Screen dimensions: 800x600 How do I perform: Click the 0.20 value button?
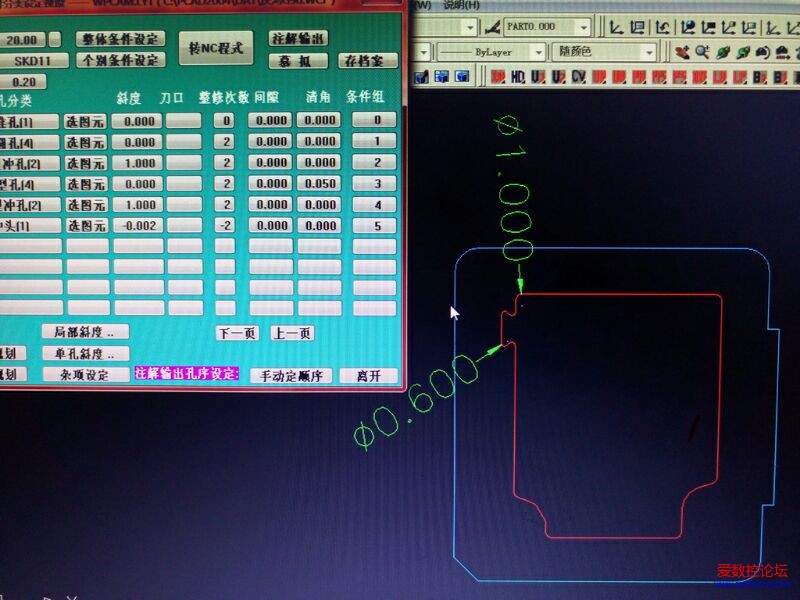pyautogui.click(x=23, y=82)
